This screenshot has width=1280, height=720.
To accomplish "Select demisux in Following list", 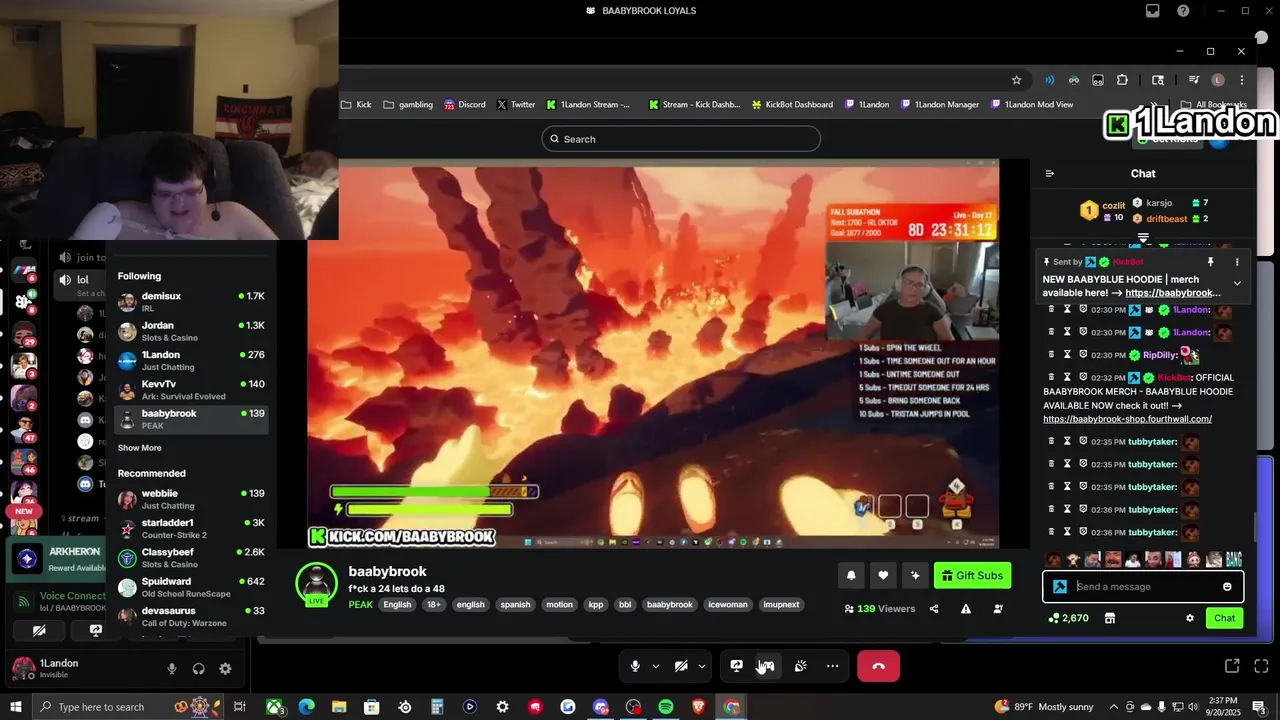I will pyautogui.click(x=191, y=302).
